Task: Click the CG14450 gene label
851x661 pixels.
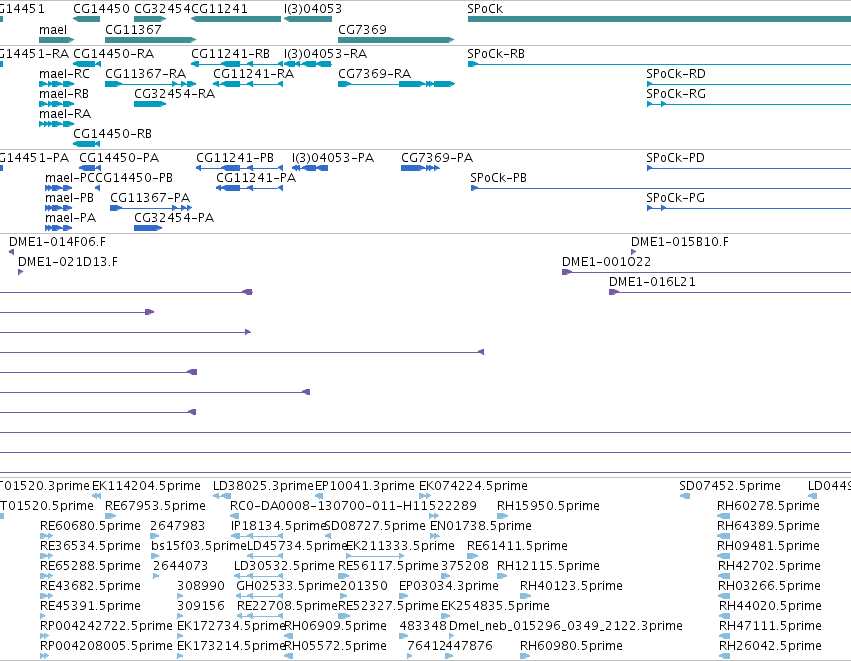Action: click(101, 9)
